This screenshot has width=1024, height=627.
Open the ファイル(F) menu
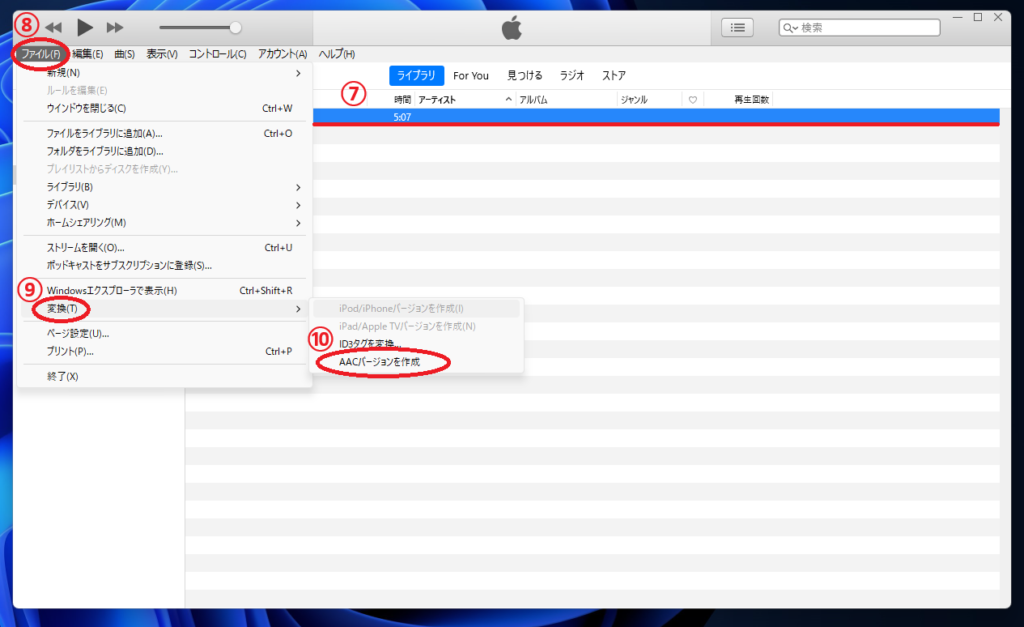coord(40,54)
